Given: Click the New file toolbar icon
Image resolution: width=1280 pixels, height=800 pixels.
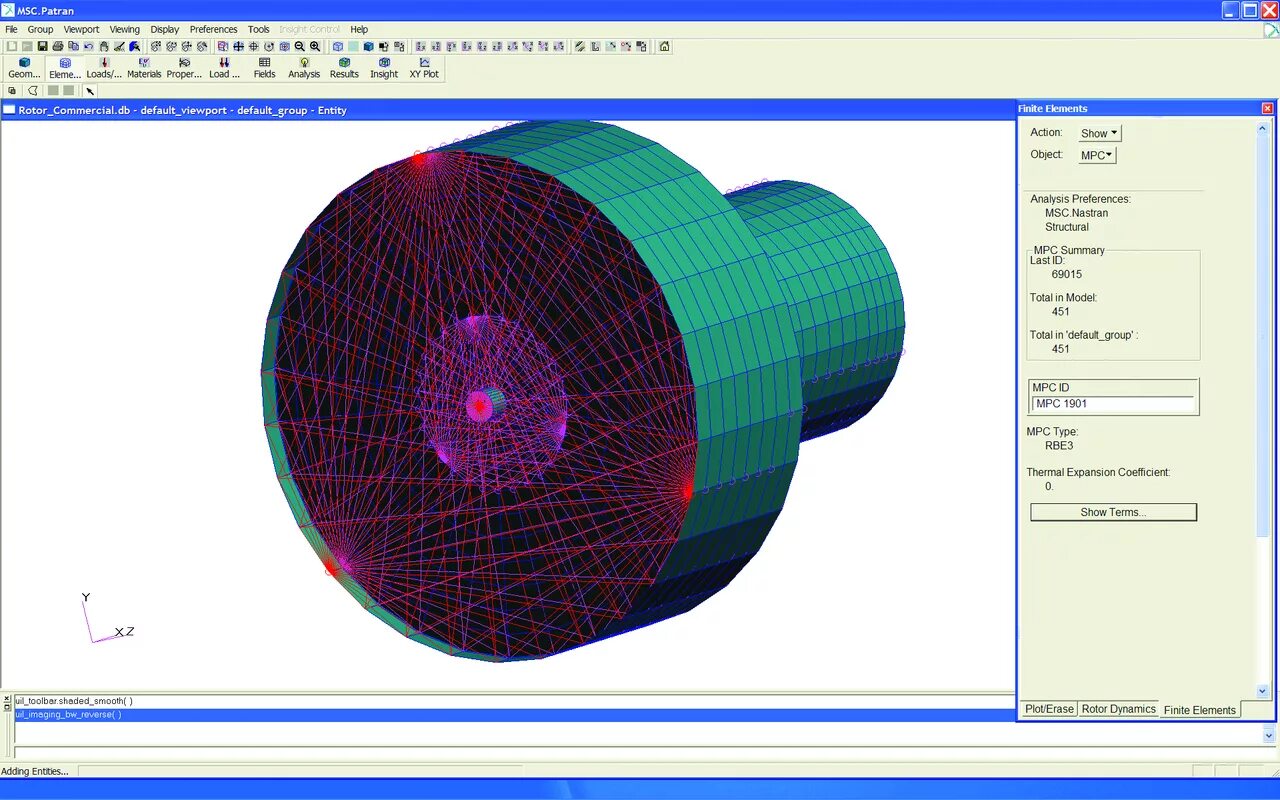Looking at the screenshot, I should click(11, 46).
